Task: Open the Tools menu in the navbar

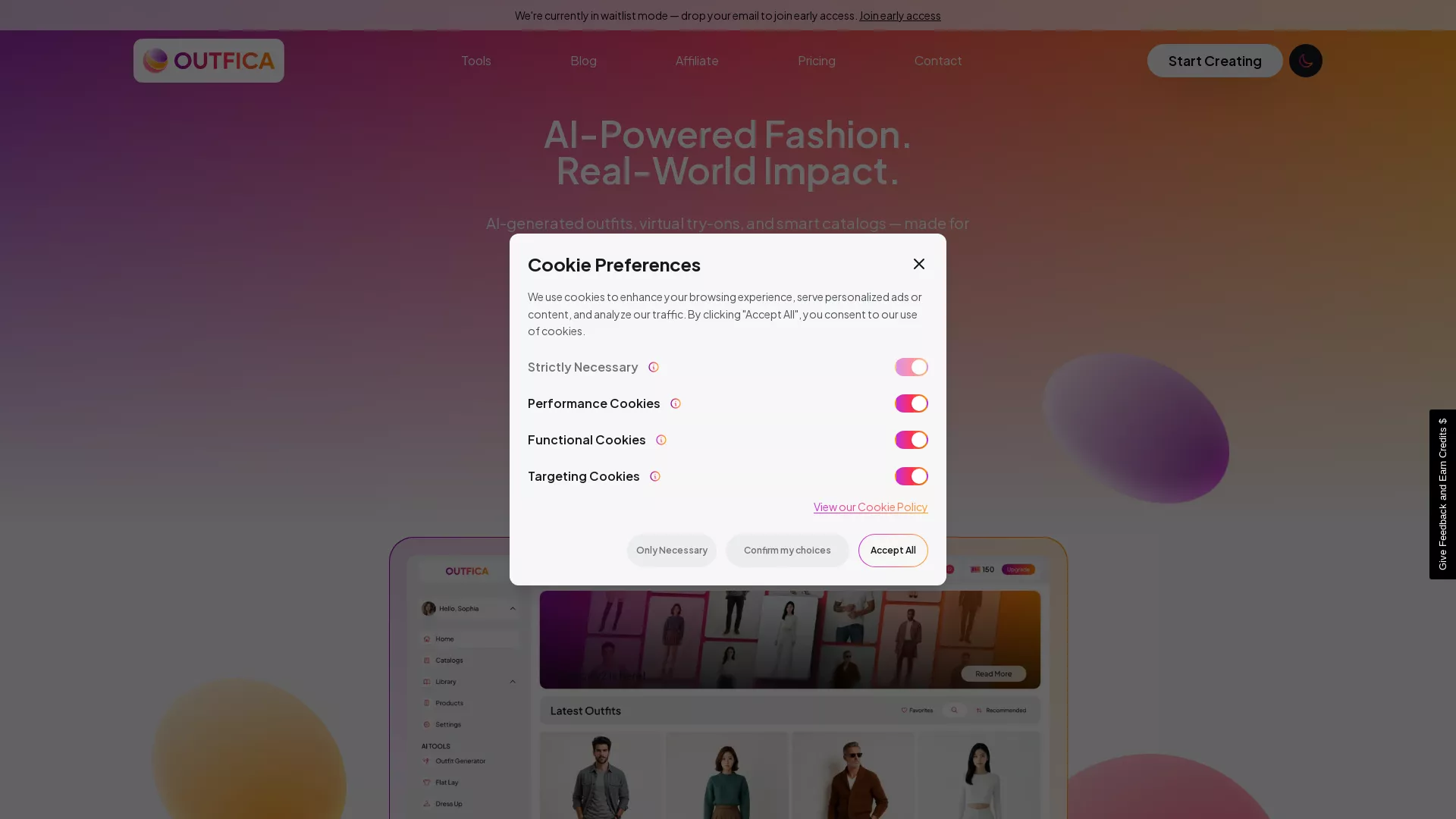Action: 475,61
